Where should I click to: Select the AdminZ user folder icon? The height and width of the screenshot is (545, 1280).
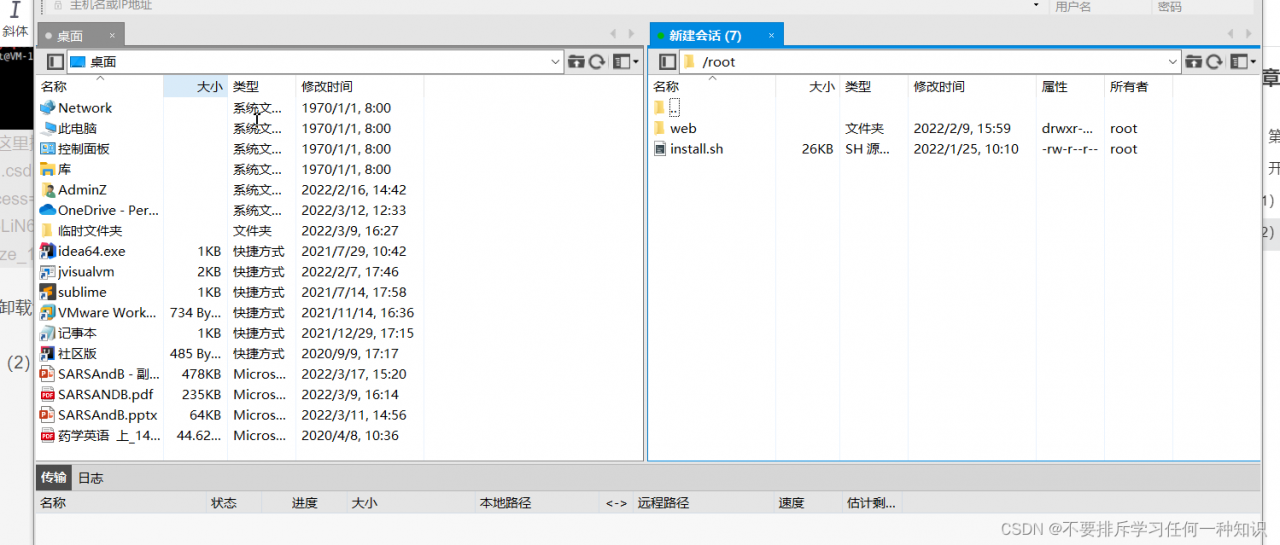coord(47,190)
